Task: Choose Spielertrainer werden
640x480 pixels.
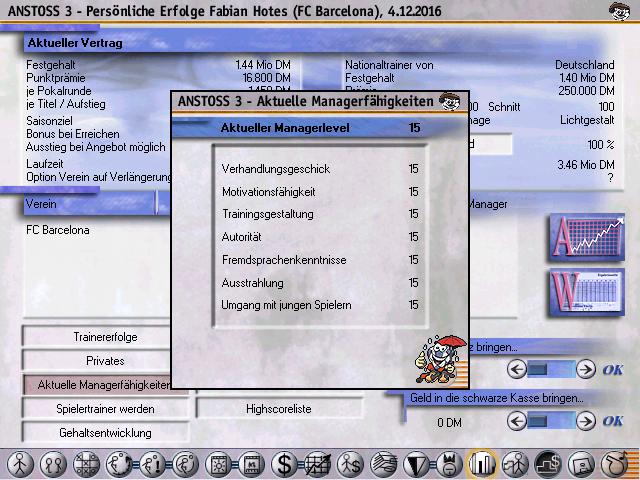Action: [x=105, y=409]
